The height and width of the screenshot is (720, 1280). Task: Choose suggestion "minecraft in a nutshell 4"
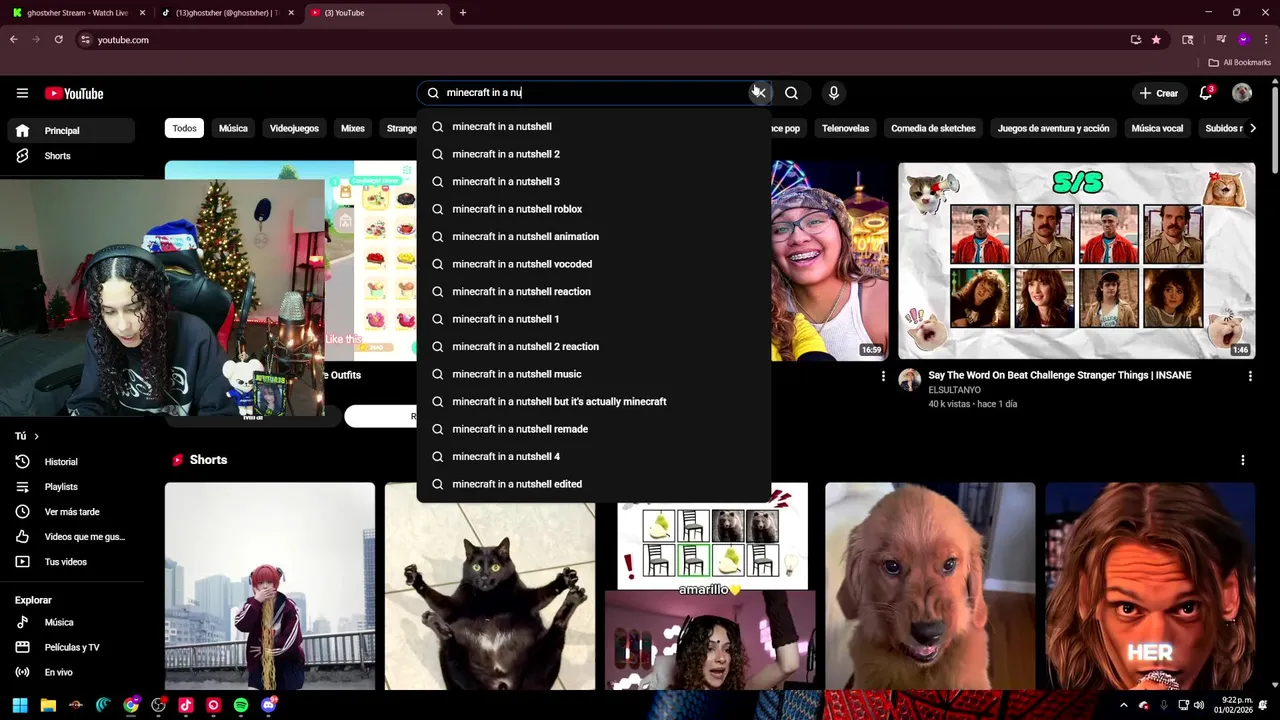pos(594,457)
